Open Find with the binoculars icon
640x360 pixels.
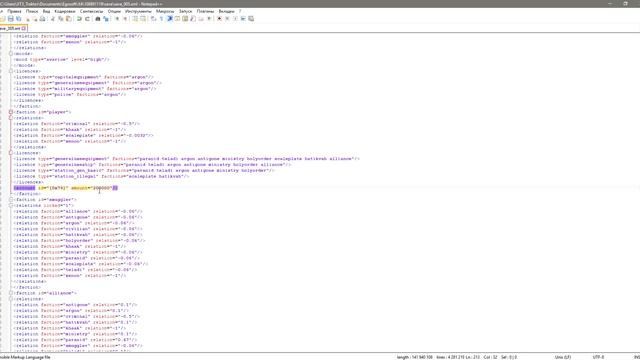coord(98,19)
